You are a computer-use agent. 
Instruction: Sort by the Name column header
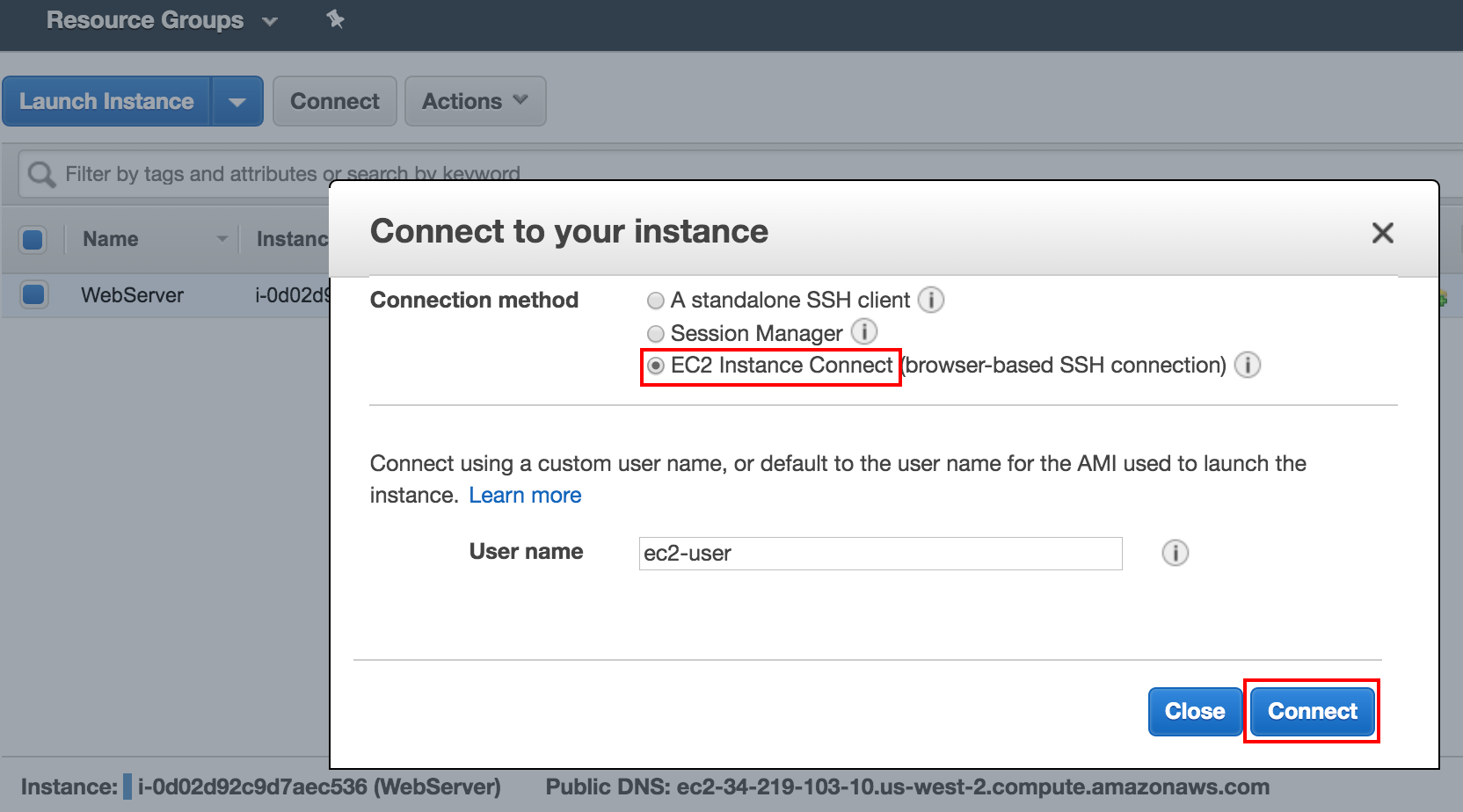point(111,239)
